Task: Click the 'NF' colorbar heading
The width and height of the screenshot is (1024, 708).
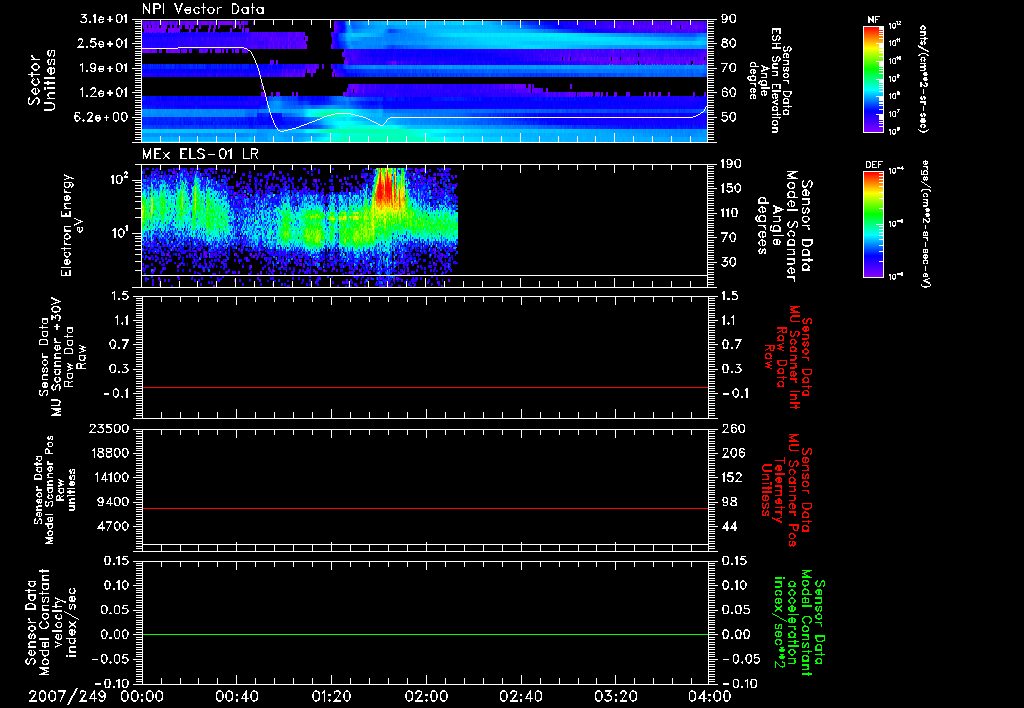Action: point(873,20)
